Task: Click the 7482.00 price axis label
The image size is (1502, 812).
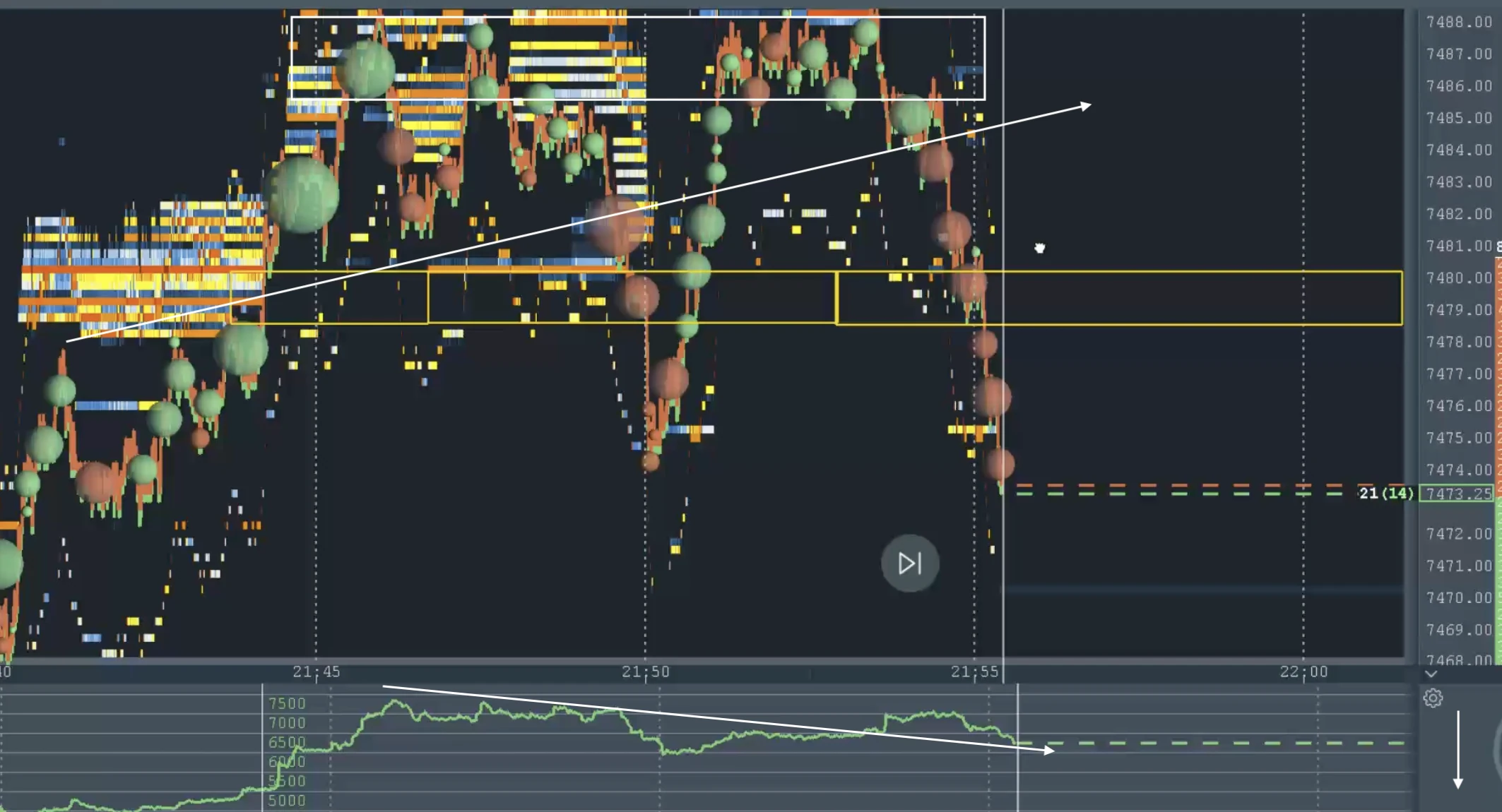Action: (x=1459, y=214)
